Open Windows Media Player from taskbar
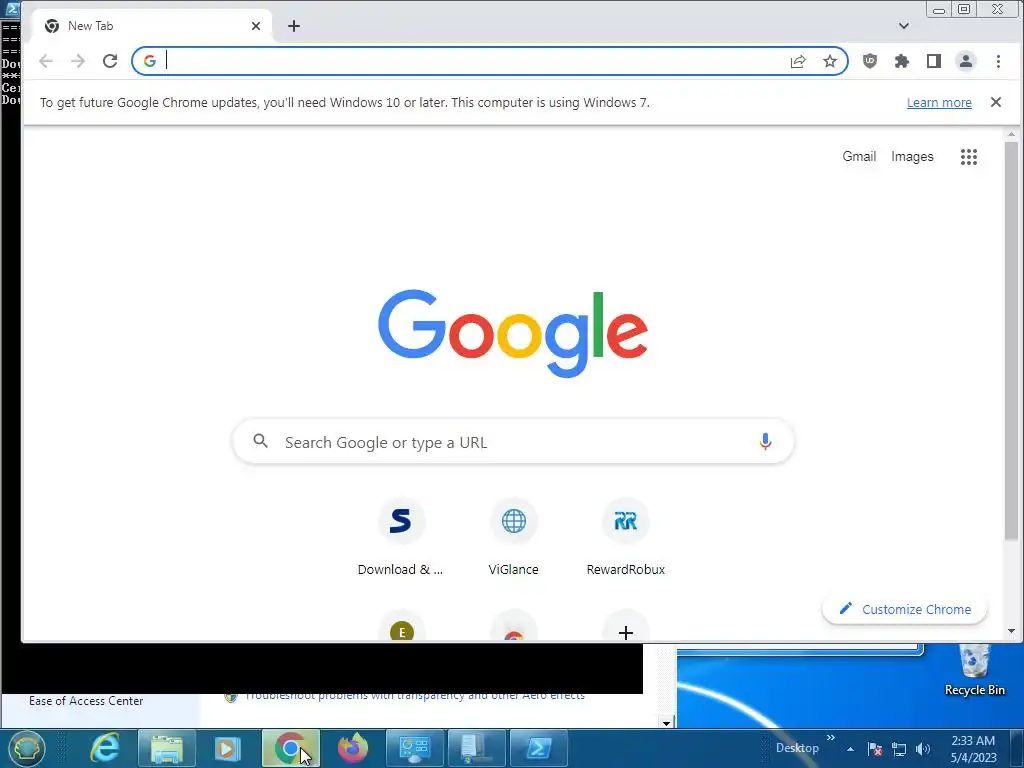Screen dimensions: 1024x768 click(x=227, y=748)
